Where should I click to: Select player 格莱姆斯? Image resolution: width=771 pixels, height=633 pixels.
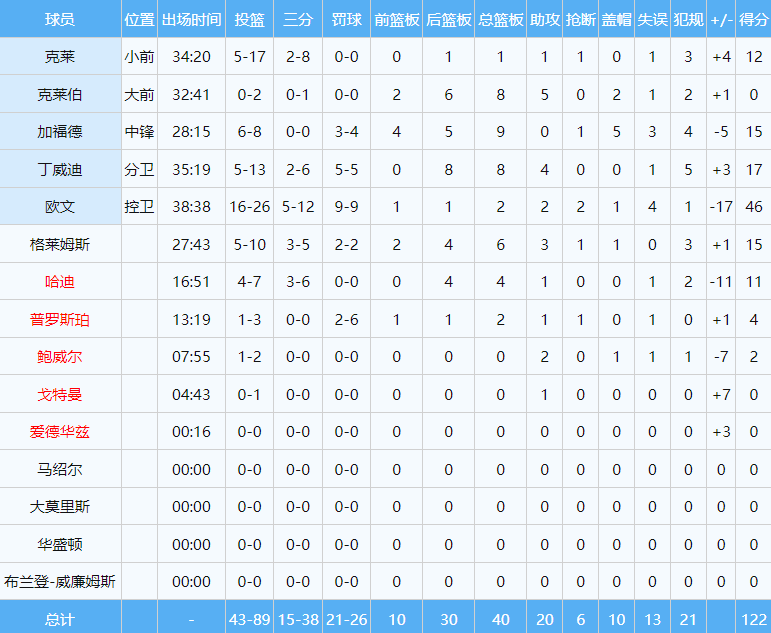coord(60,244)
